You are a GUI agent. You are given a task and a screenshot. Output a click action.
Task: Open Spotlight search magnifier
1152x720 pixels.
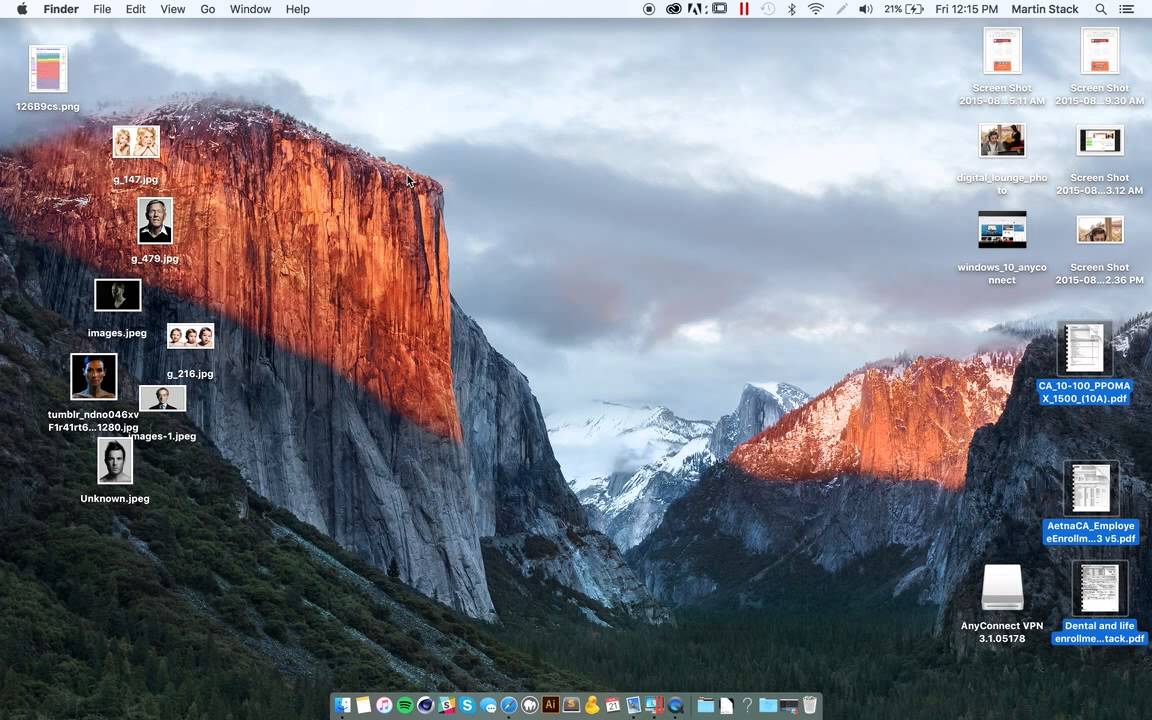1101,9
